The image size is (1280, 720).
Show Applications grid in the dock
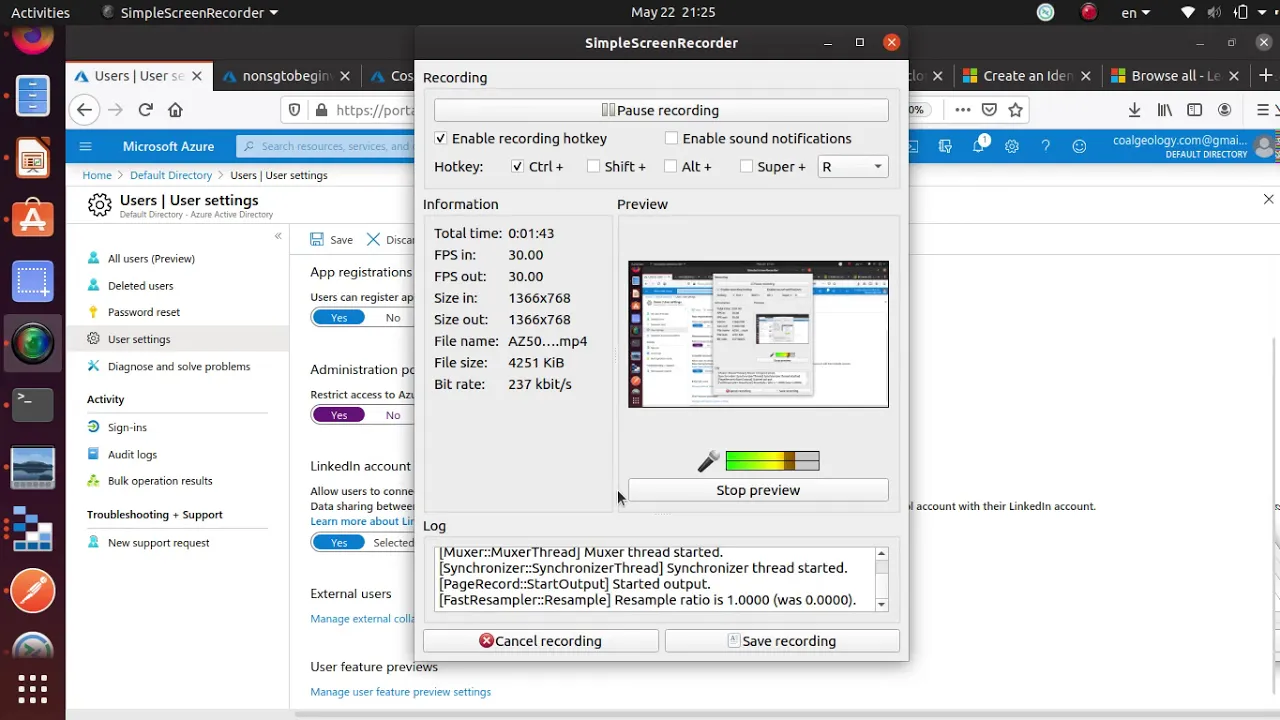(x=32, y=689)
